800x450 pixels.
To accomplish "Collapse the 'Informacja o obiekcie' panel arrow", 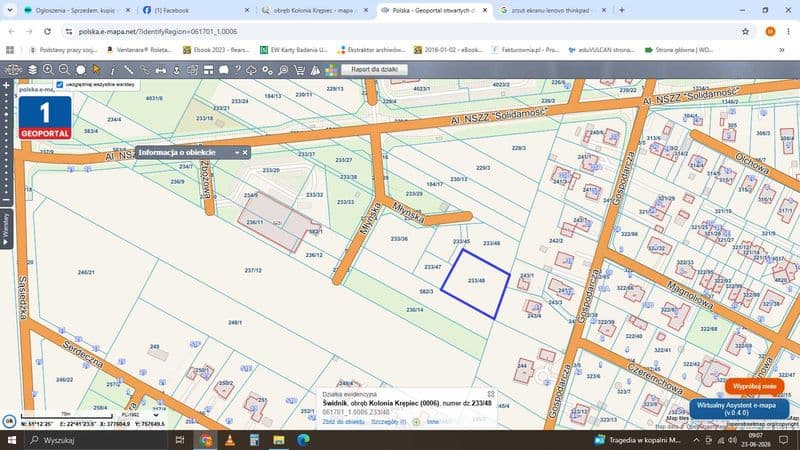I will coord(237,153).
